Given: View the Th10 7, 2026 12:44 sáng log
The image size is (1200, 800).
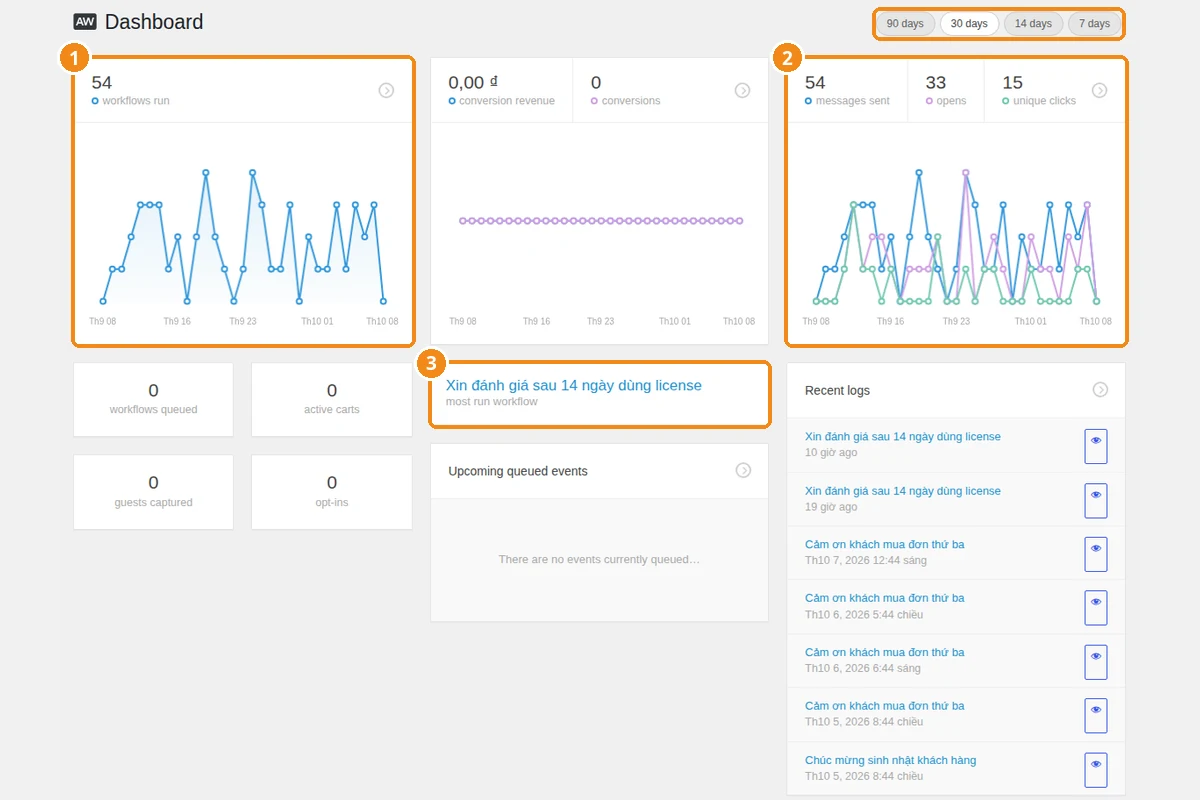Looking at the screenshot, I should (x=1096, y=554).
